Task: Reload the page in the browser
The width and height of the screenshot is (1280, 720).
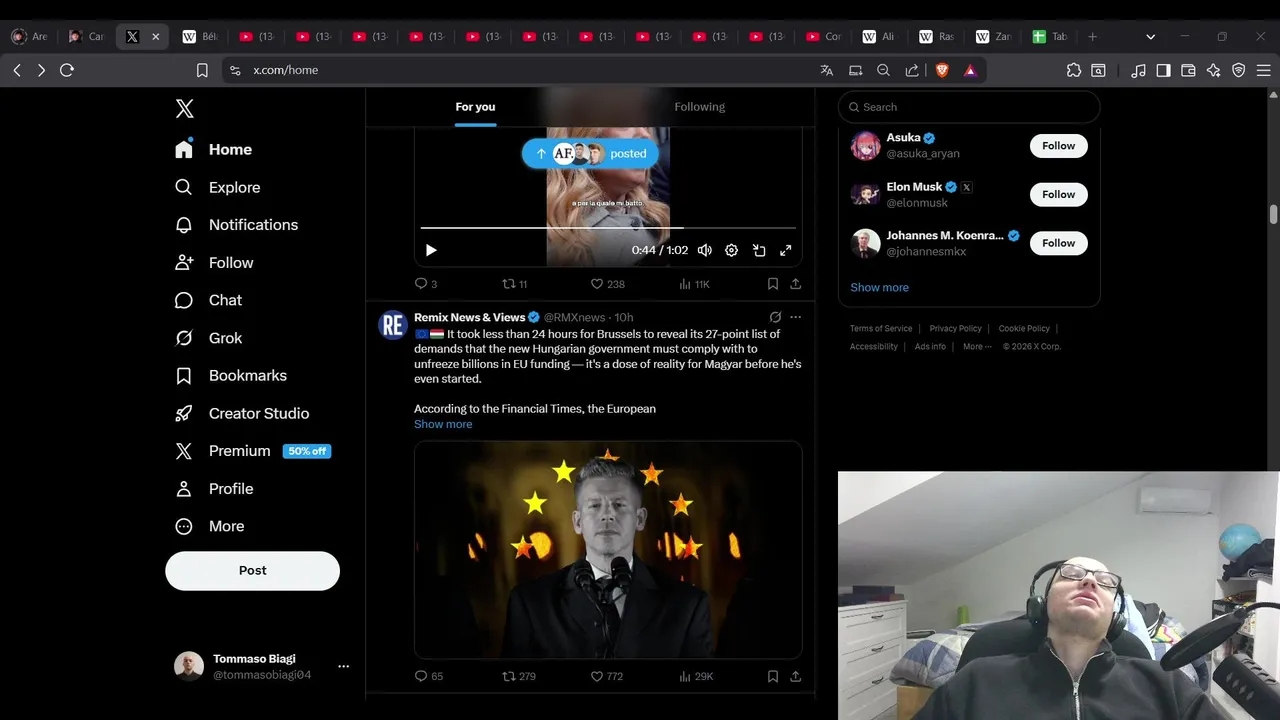Action: 67,70
